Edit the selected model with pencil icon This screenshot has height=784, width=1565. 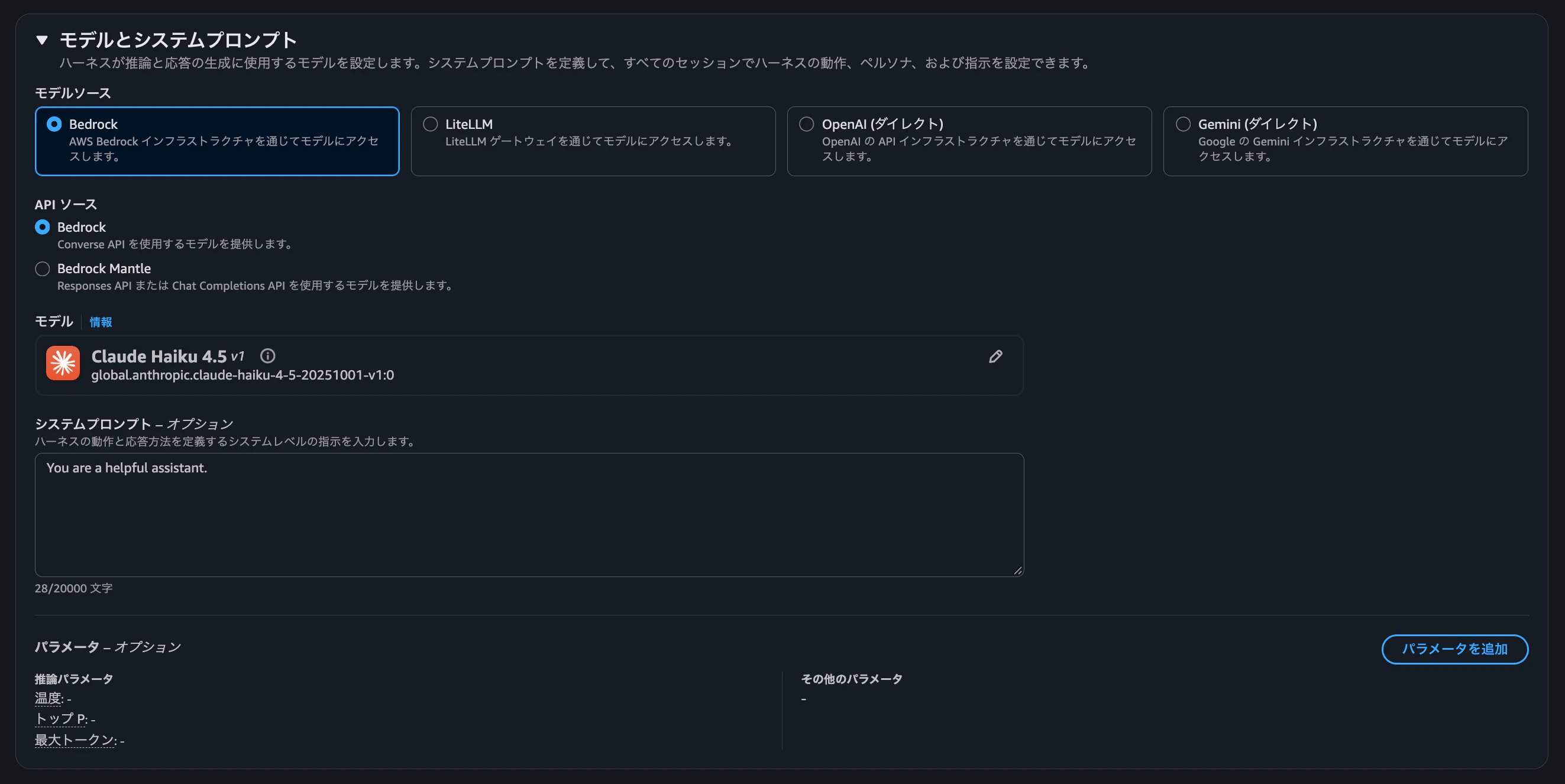tap(995, 357)
